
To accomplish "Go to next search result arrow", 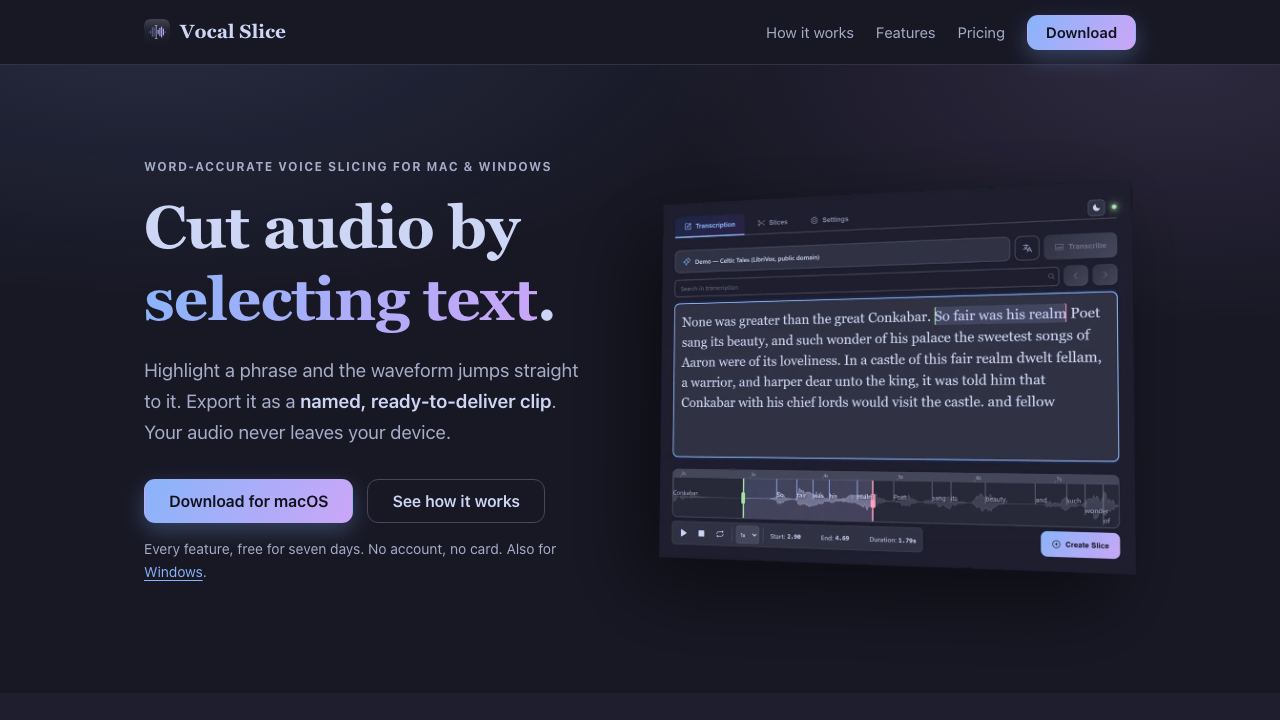I will pyautogui.click(x=1105, y=275).
